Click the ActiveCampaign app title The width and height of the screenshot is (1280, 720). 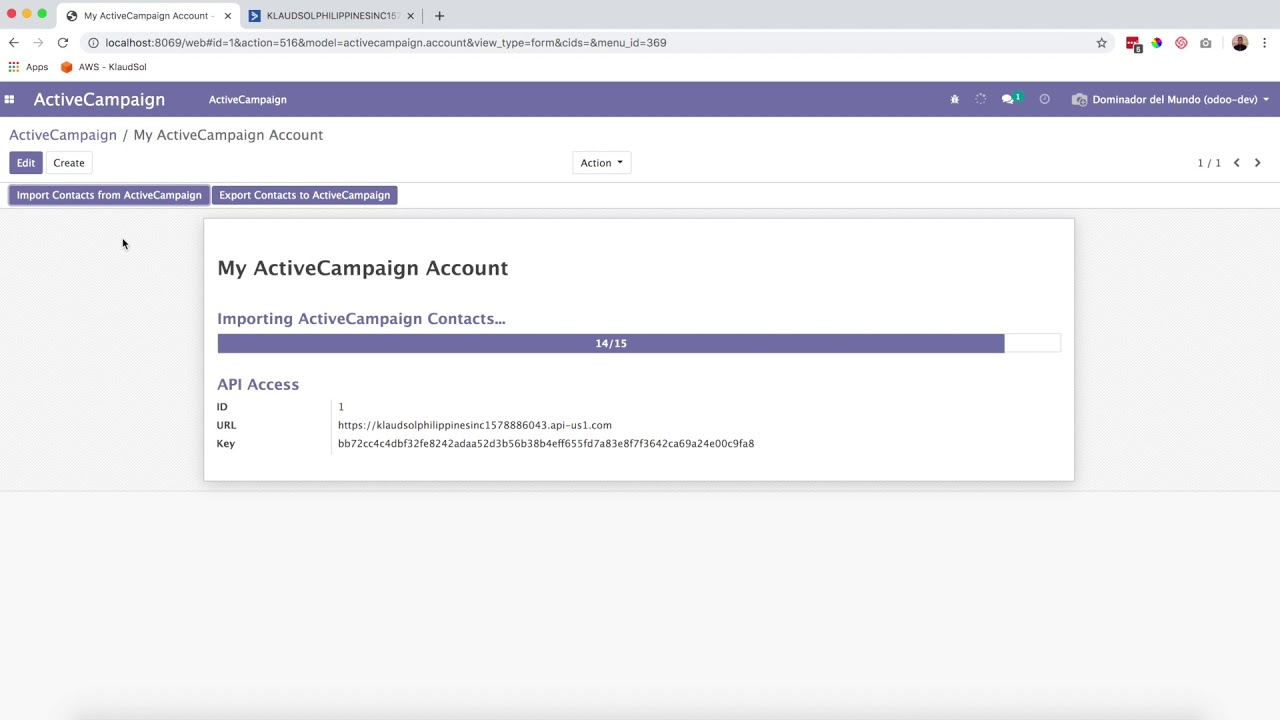99,99
